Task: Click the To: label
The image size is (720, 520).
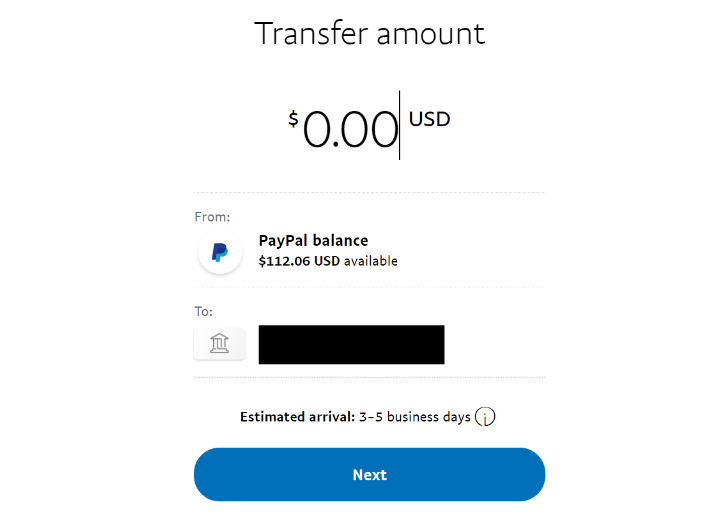Action: tap(204, 311)
